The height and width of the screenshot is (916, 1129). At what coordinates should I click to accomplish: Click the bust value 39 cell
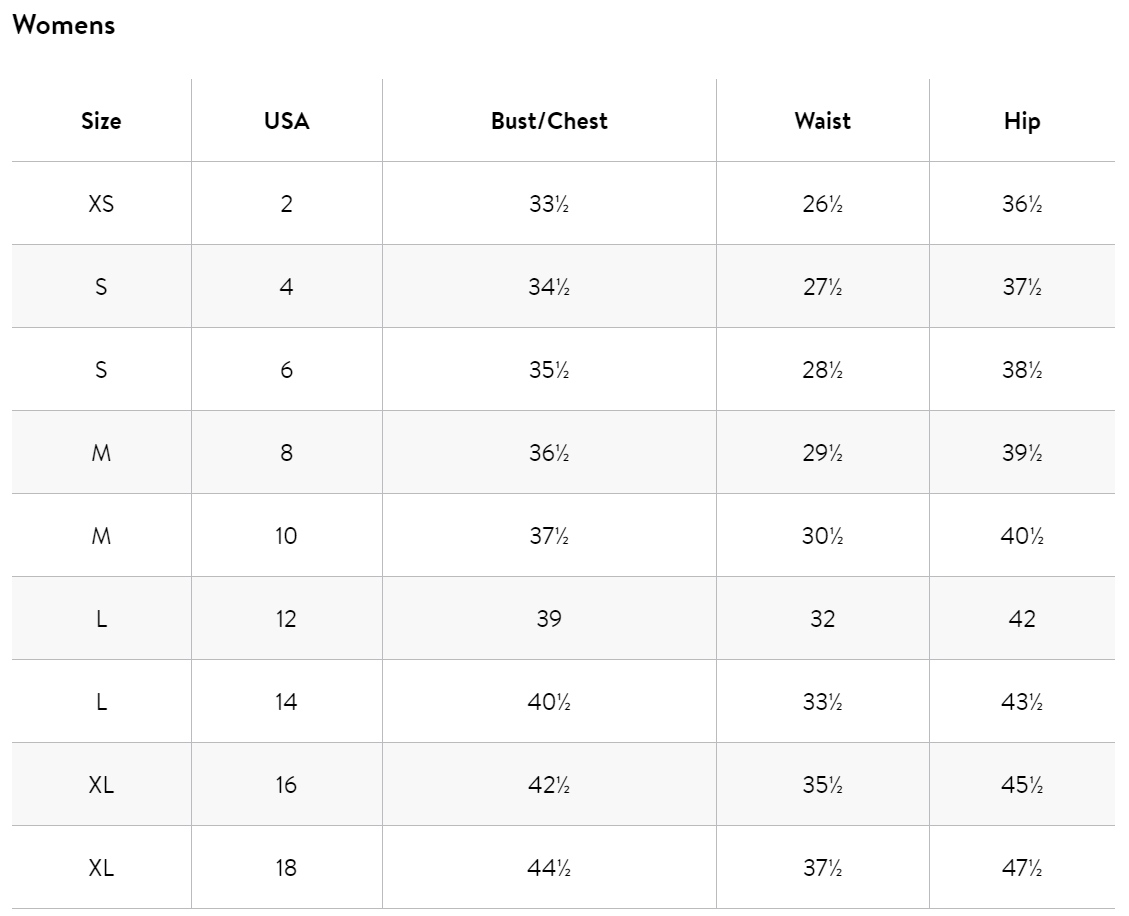point(549,619)
